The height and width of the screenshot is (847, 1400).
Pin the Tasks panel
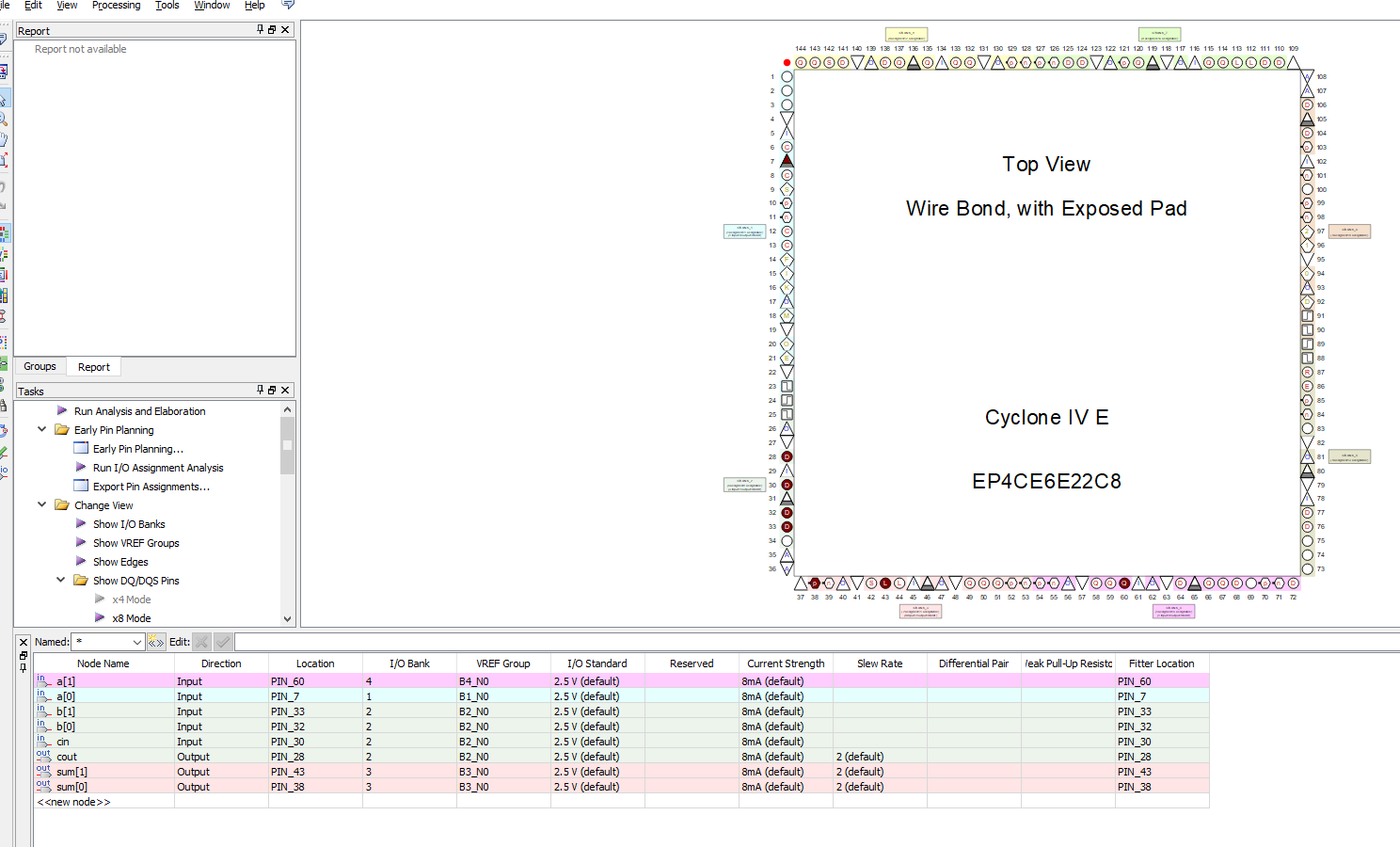[x=261, y=391]
